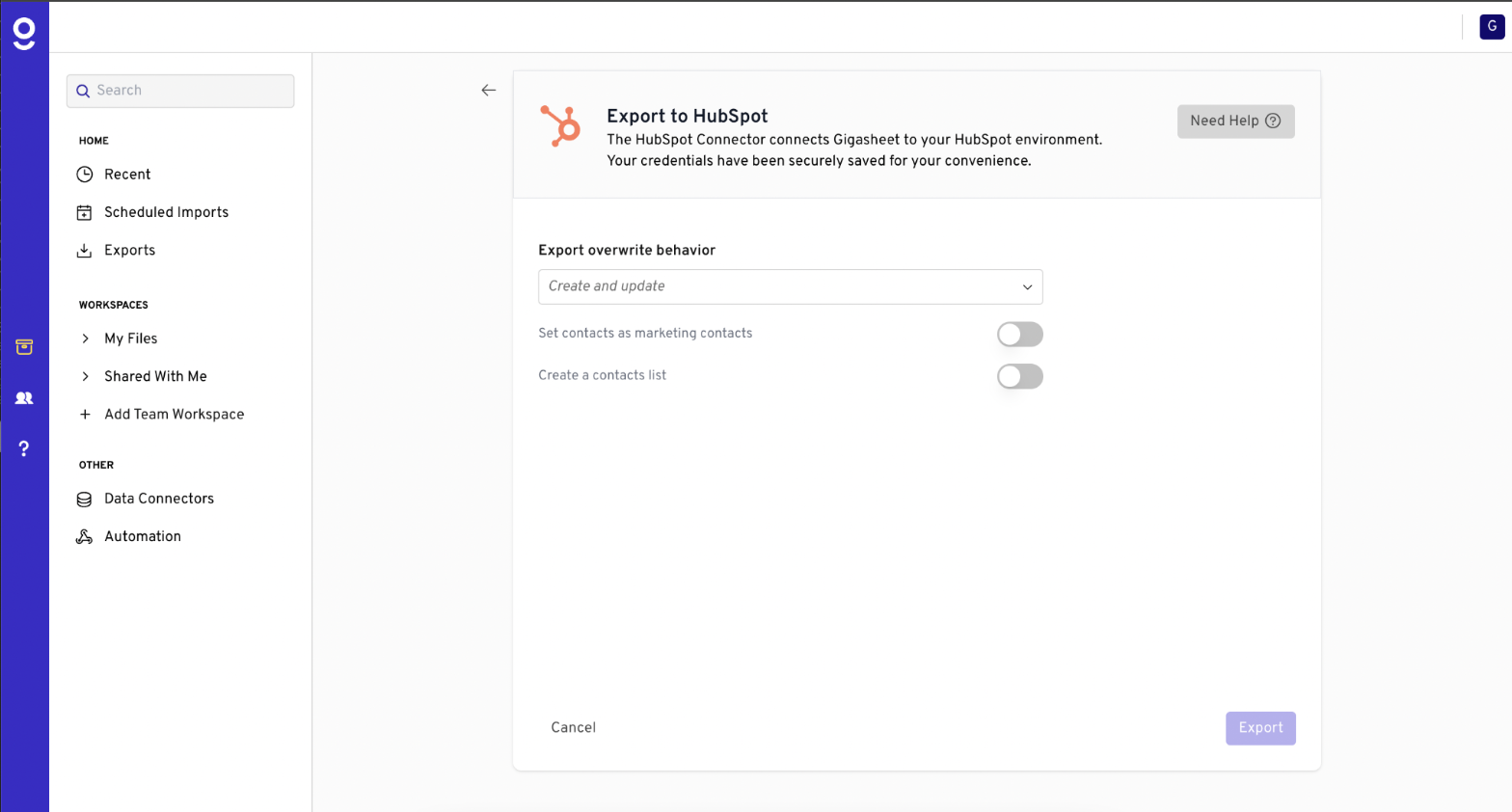
Task: Go back with the left arrow icon
Action: click(x=489, y=90)
